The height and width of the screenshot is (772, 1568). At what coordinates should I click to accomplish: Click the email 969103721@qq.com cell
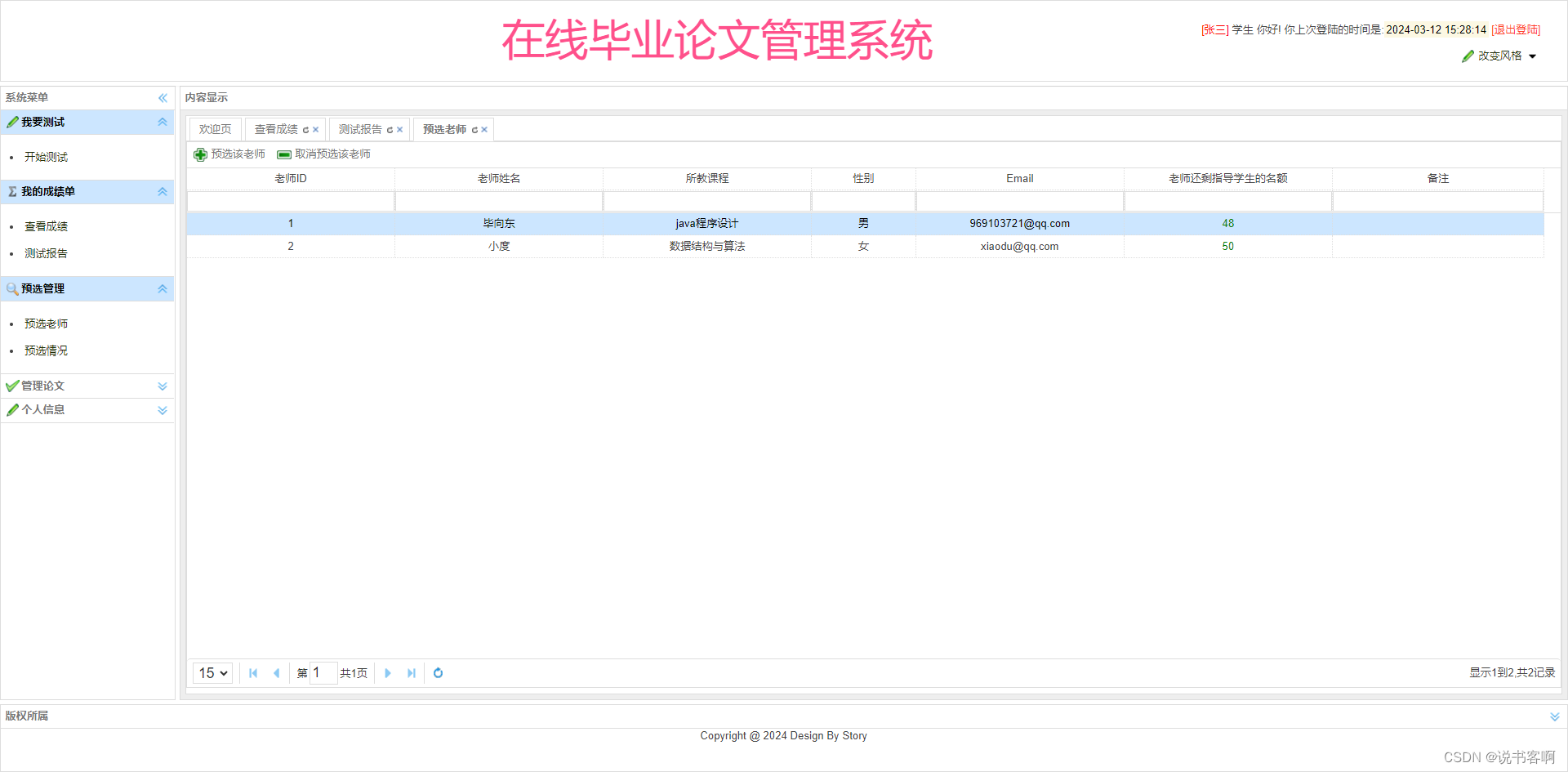pos(1020,224)
